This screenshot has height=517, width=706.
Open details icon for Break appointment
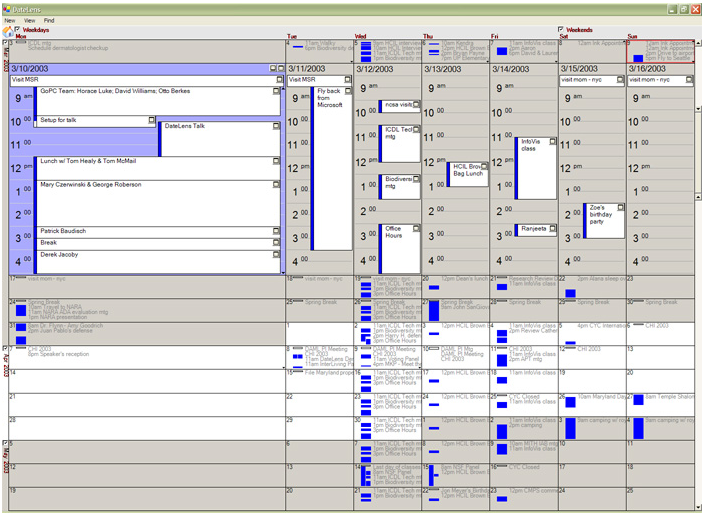point(276,243)
